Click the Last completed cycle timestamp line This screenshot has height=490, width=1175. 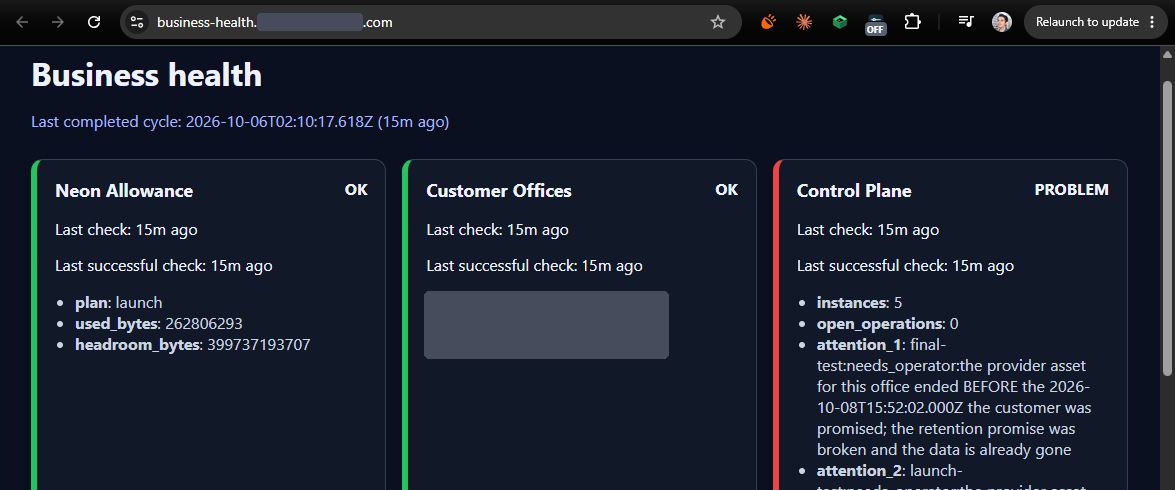(x=240, y=121)
